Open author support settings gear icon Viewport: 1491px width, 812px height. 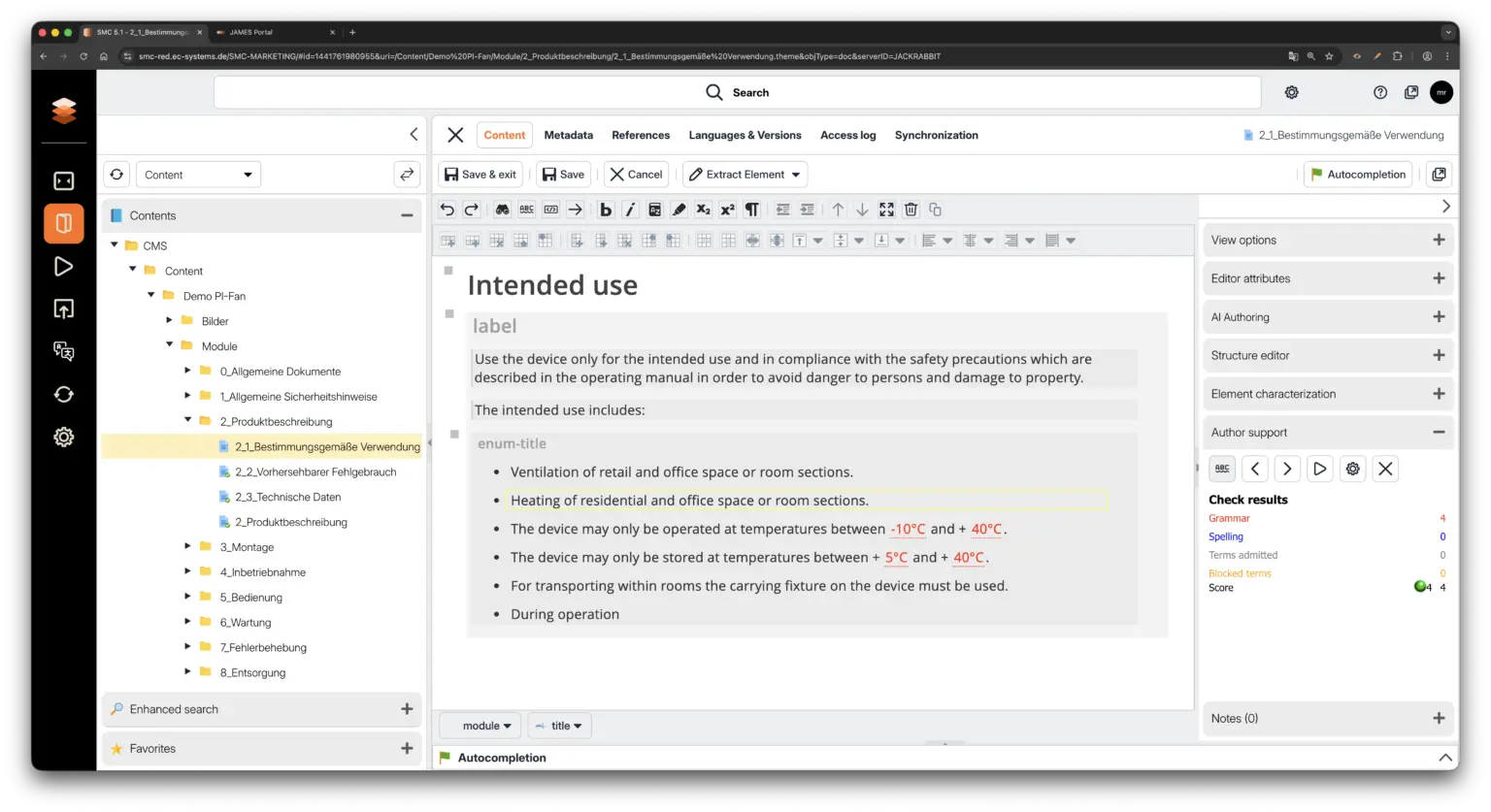tap(1352, 469)
